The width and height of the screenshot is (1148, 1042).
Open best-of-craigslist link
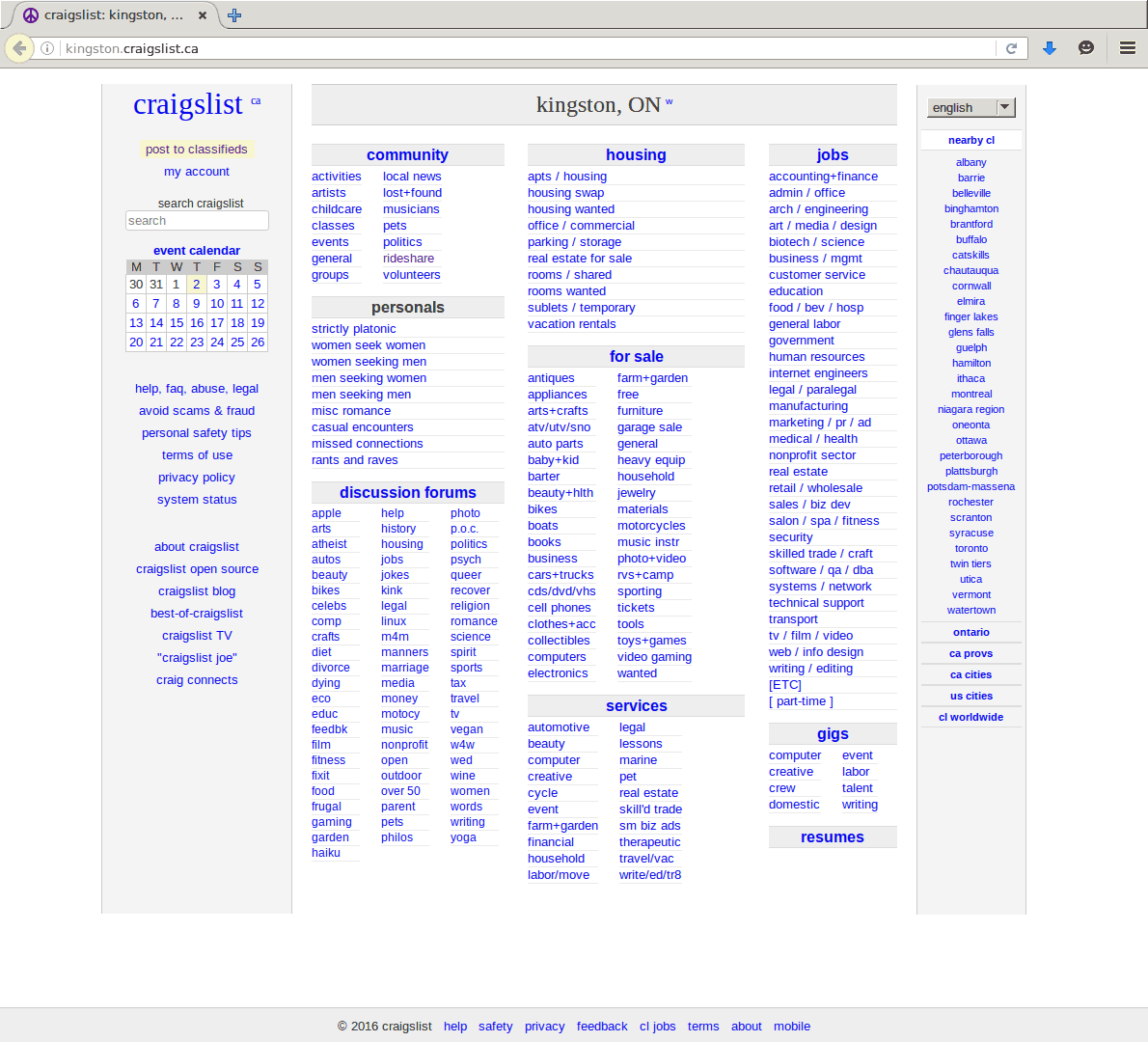point(196,614)
